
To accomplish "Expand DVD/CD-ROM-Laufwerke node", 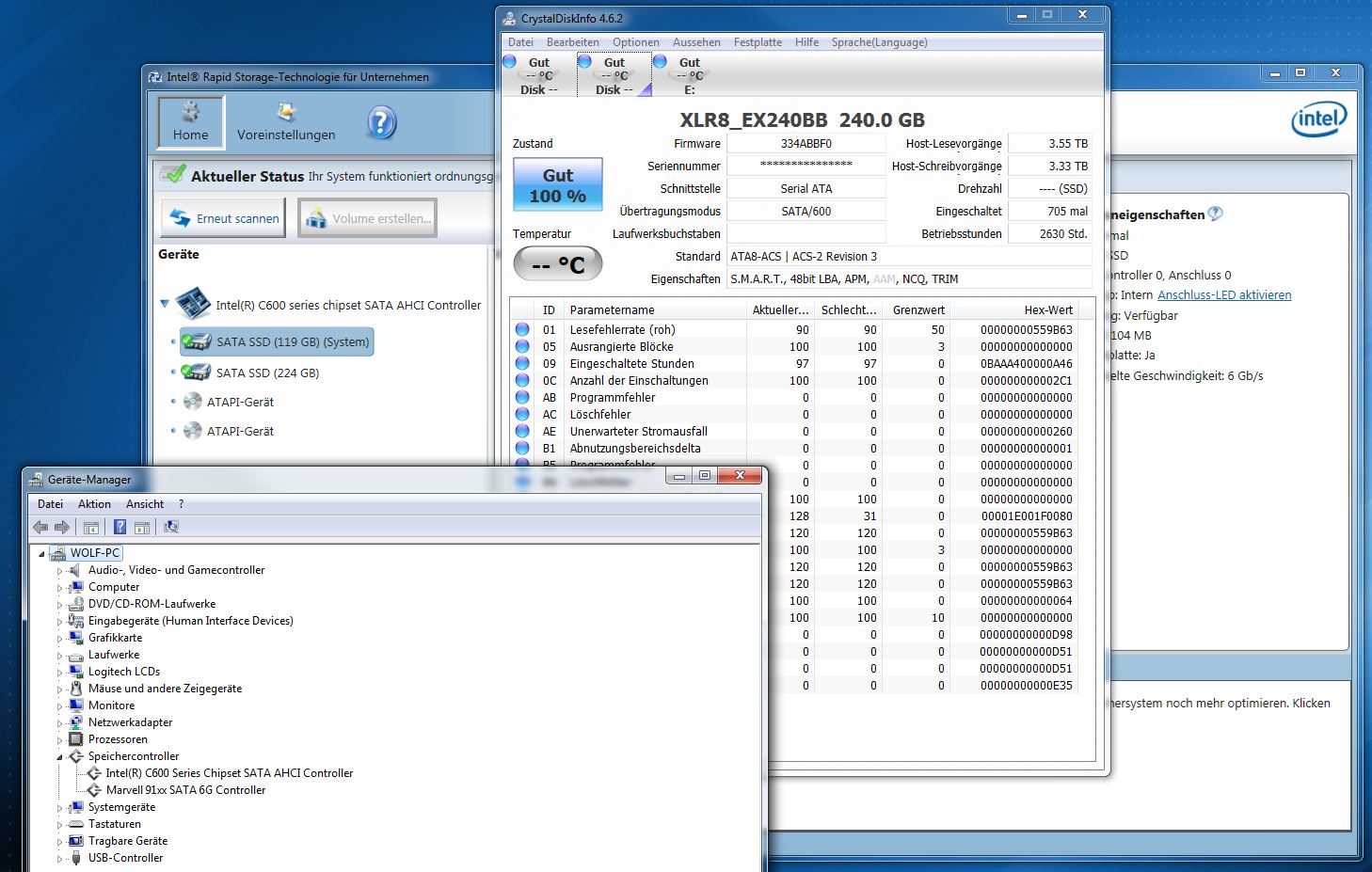I will click(x=59, y=605).
